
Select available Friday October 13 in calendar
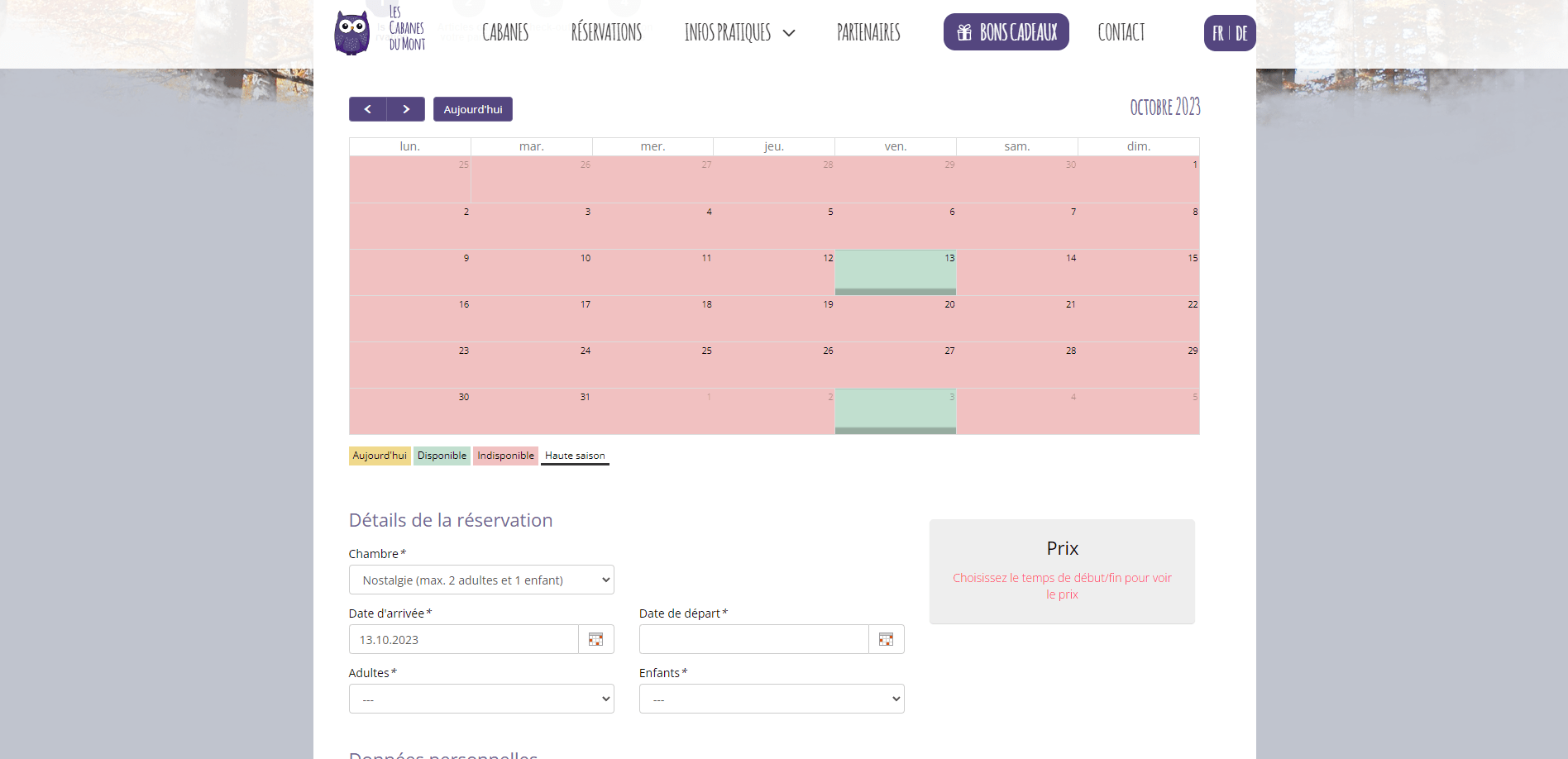click(896, 272)
